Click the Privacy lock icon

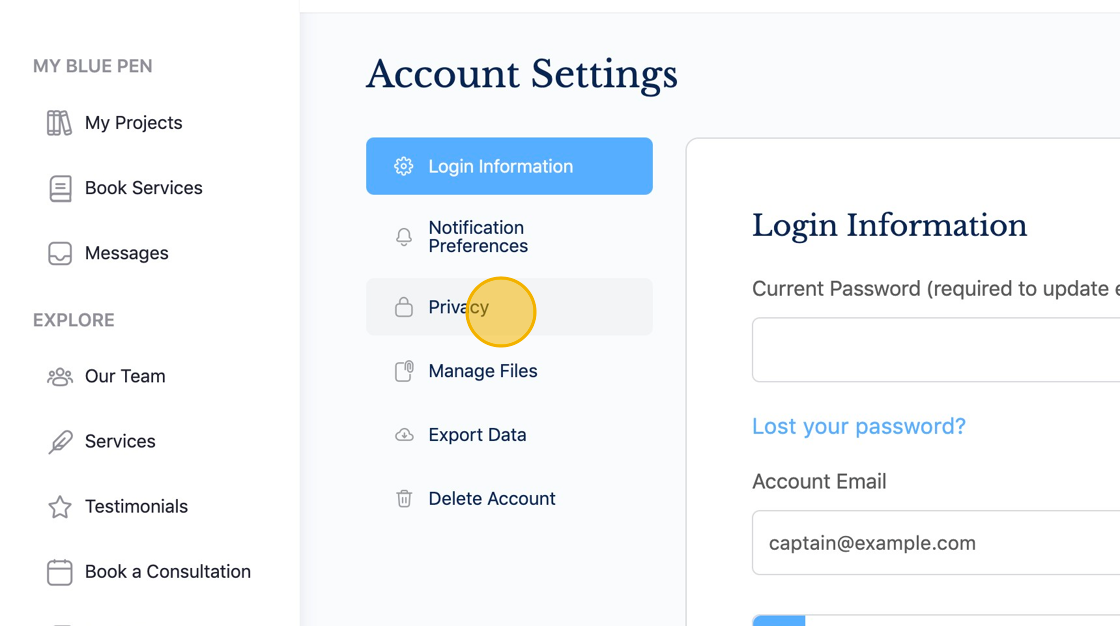pyautogui.click(x=404, y=307)
